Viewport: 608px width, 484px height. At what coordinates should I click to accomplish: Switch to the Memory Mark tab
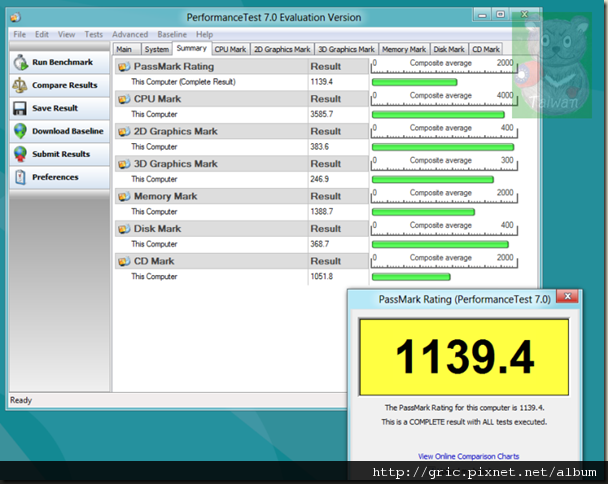coord(404,49)
